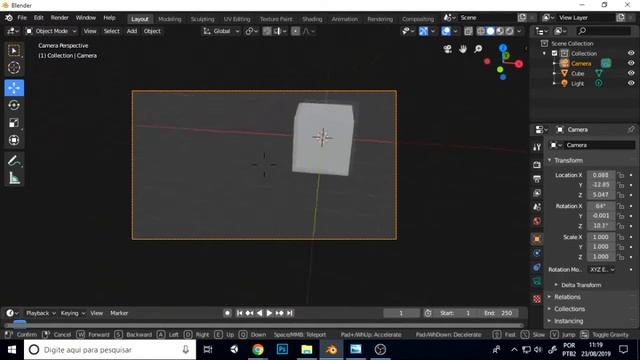This screenshot has width=640, height=360.
Task: Toggle auto keying record button
Action: 227,313
